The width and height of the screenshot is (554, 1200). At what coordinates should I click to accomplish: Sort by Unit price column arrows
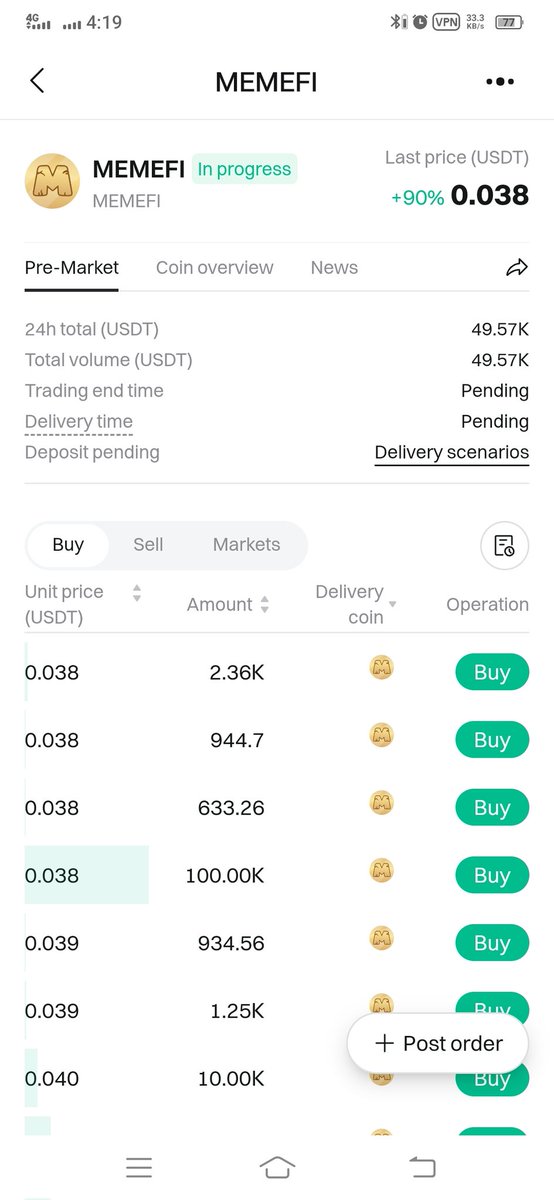coord(137,593)
